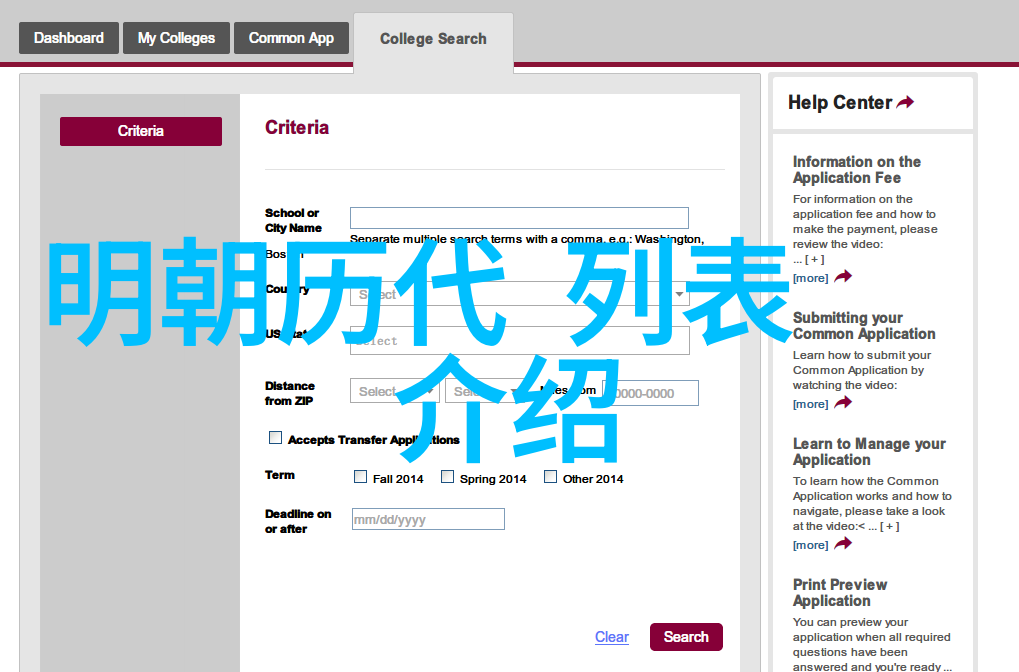The width and height of the screenshot is (1019, 672).
Task: Click the Print Preview Application heading
Action: point(840,593)
